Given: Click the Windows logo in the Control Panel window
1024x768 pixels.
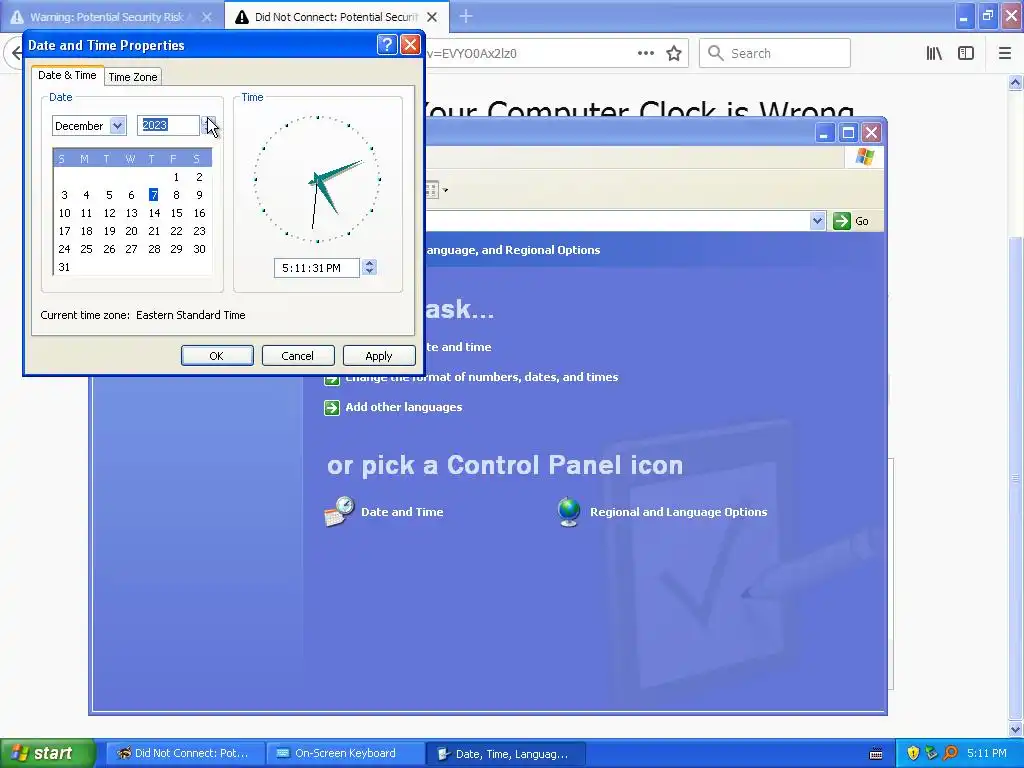Looking at the screenshot, I should (865, 157).
